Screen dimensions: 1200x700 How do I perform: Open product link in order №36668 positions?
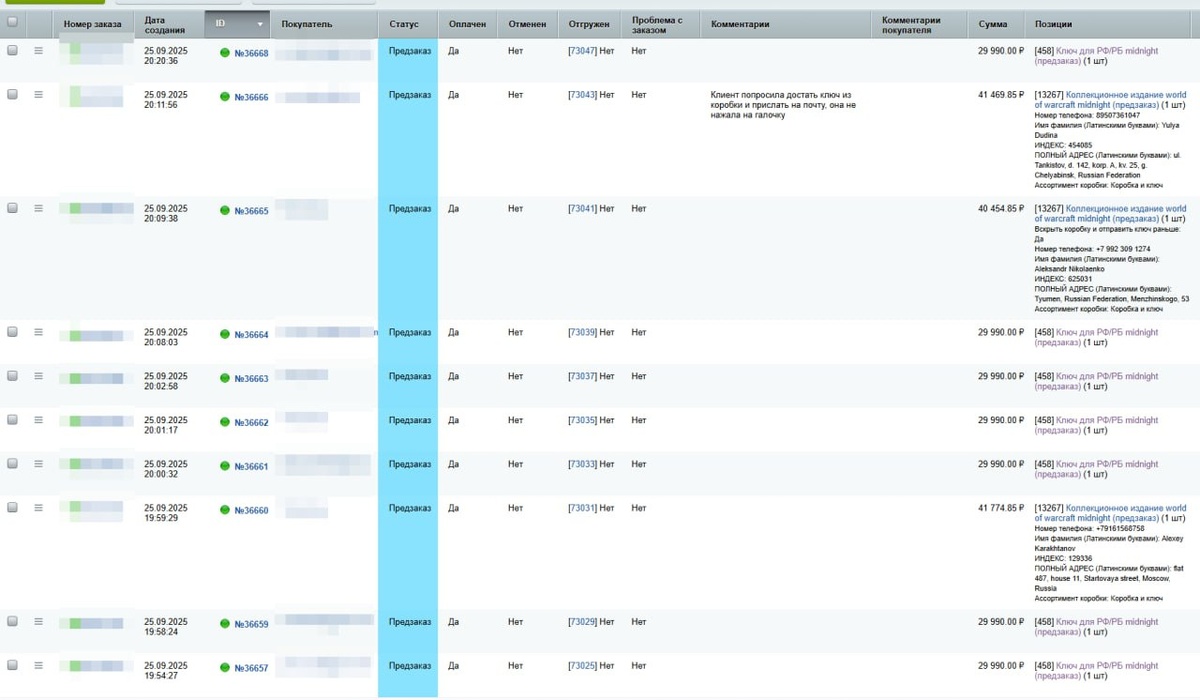pos(1097,56)
